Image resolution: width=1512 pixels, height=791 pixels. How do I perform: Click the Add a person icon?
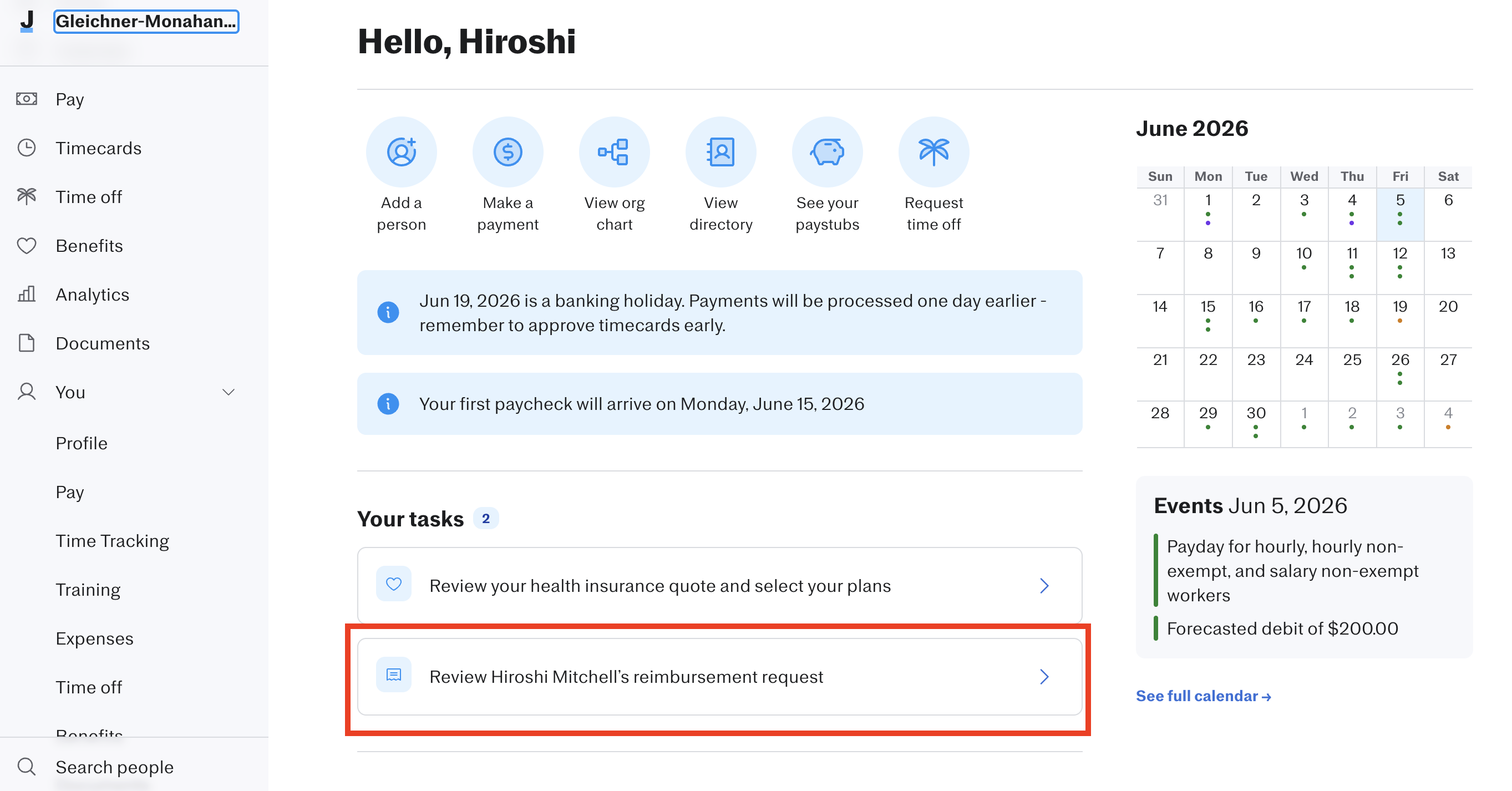[402, 151]
